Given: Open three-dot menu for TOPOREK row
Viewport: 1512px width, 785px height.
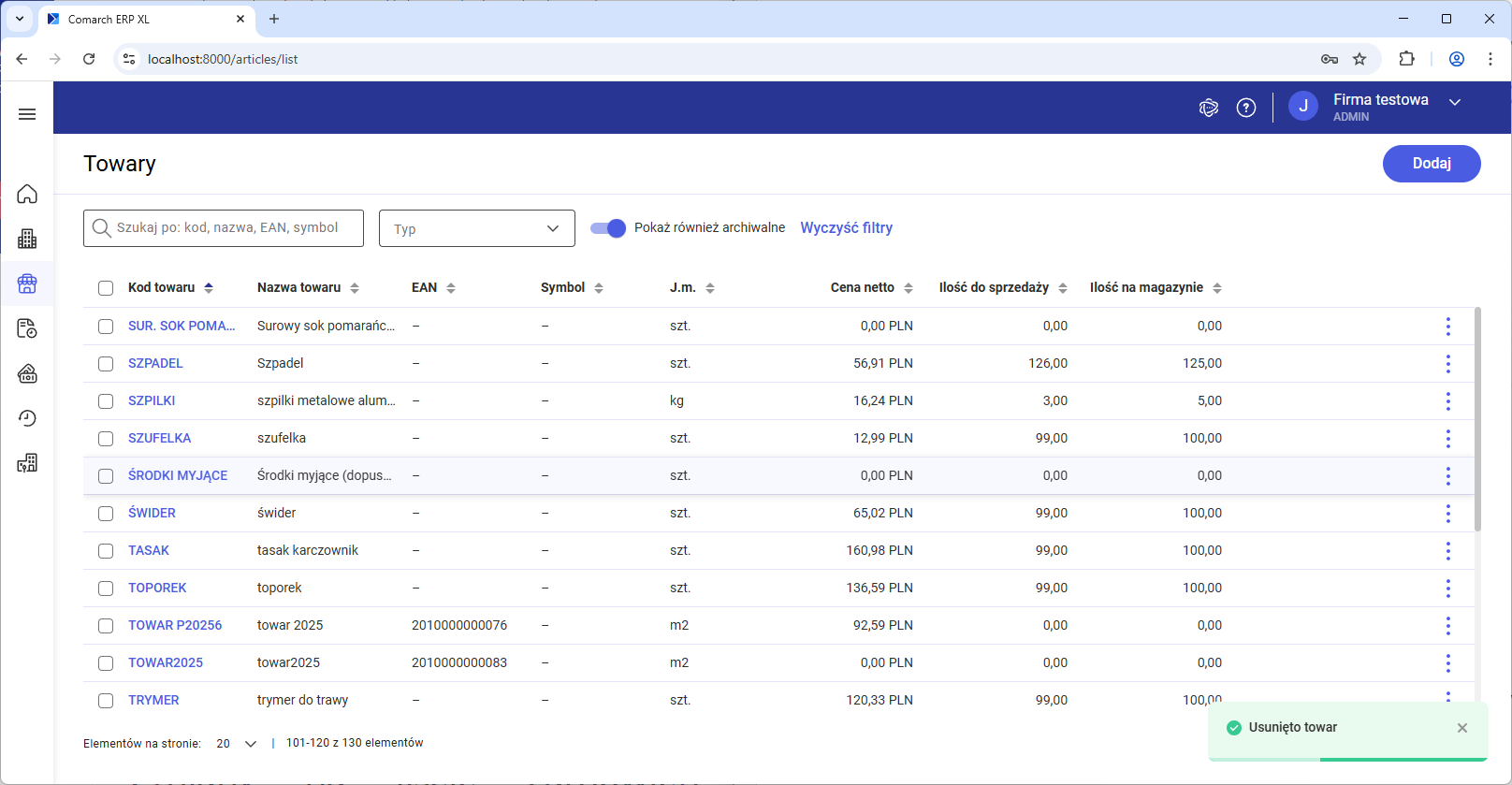Looking at the screenshot, I should [x=1447, y=588].
